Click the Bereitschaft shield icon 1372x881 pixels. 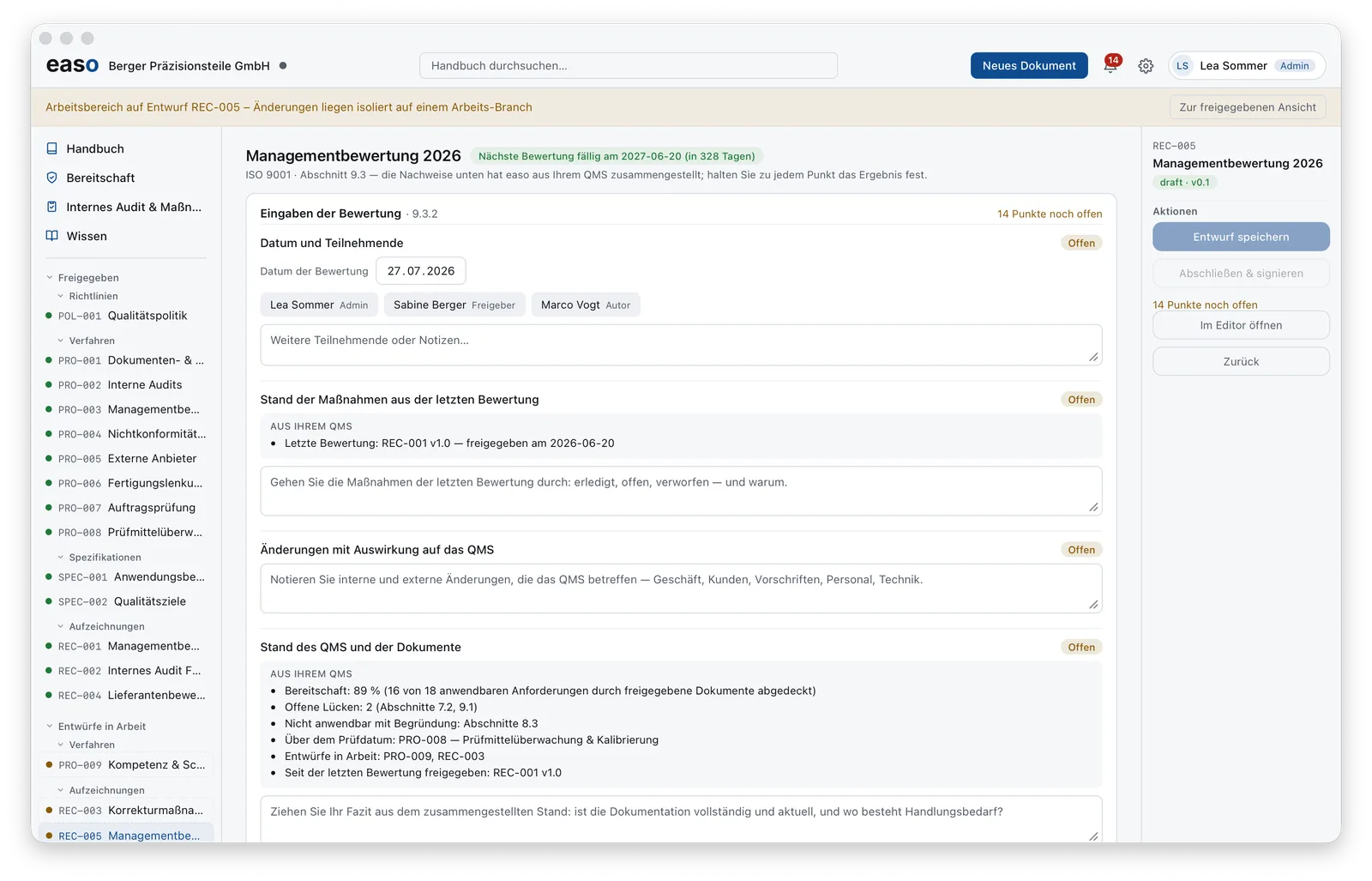[52, 178]
